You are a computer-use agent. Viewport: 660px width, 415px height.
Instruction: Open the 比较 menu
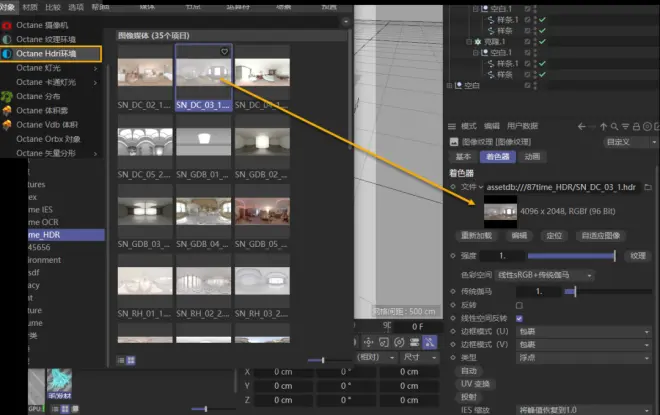tap(53, 7)
